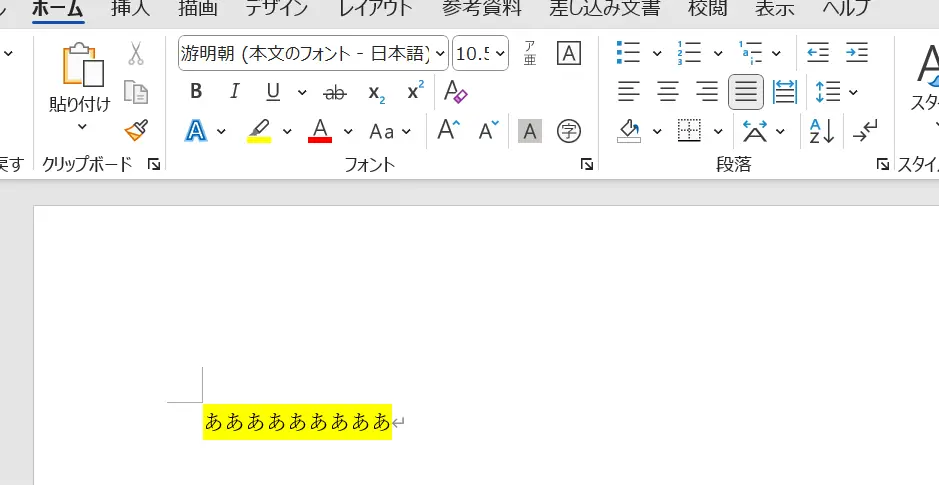939x485 pixels.
Task: Apply yellow text highlight color
Action: coord(259,131)
